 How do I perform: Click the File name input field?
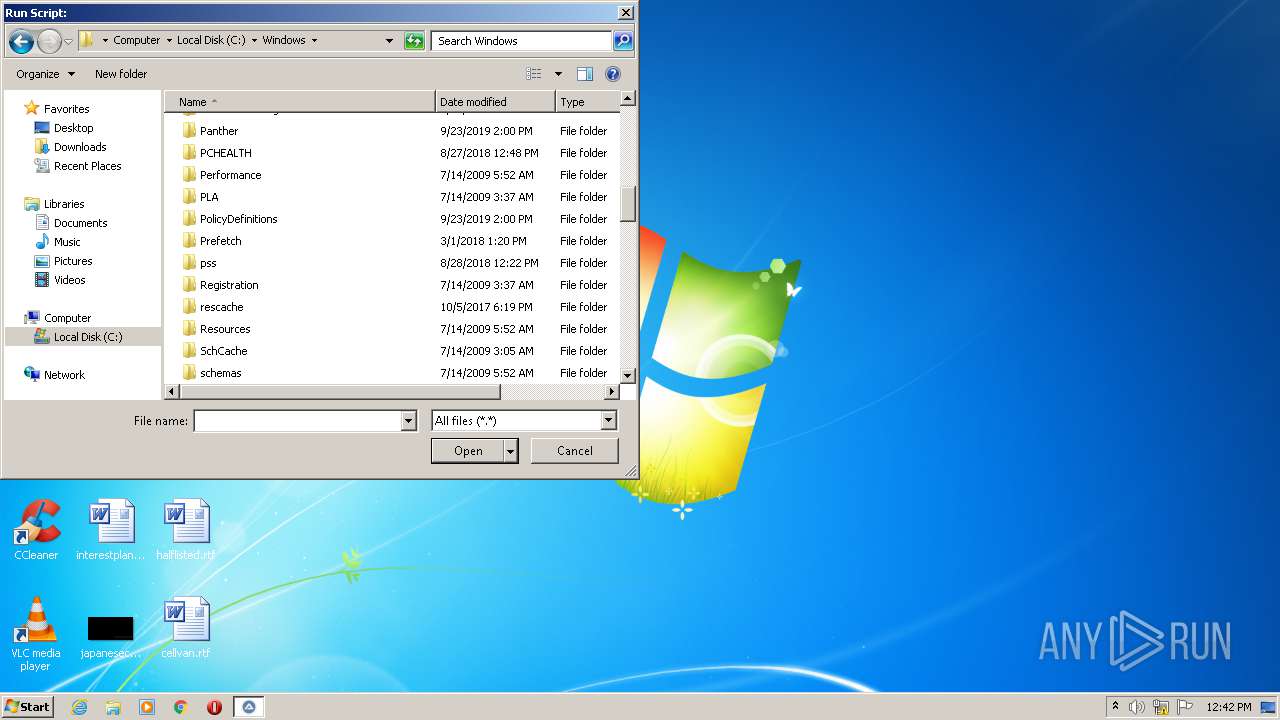pos(297,421)
